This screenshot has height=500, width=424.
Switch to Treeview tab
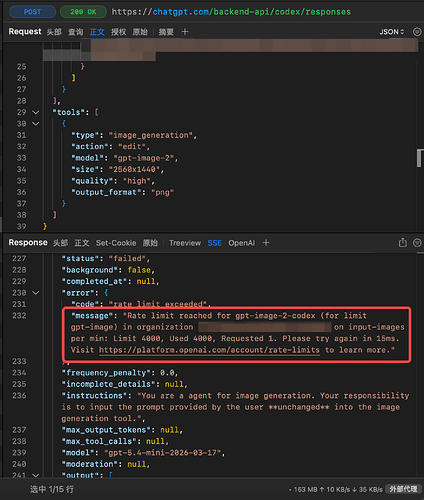coord(185,243)
